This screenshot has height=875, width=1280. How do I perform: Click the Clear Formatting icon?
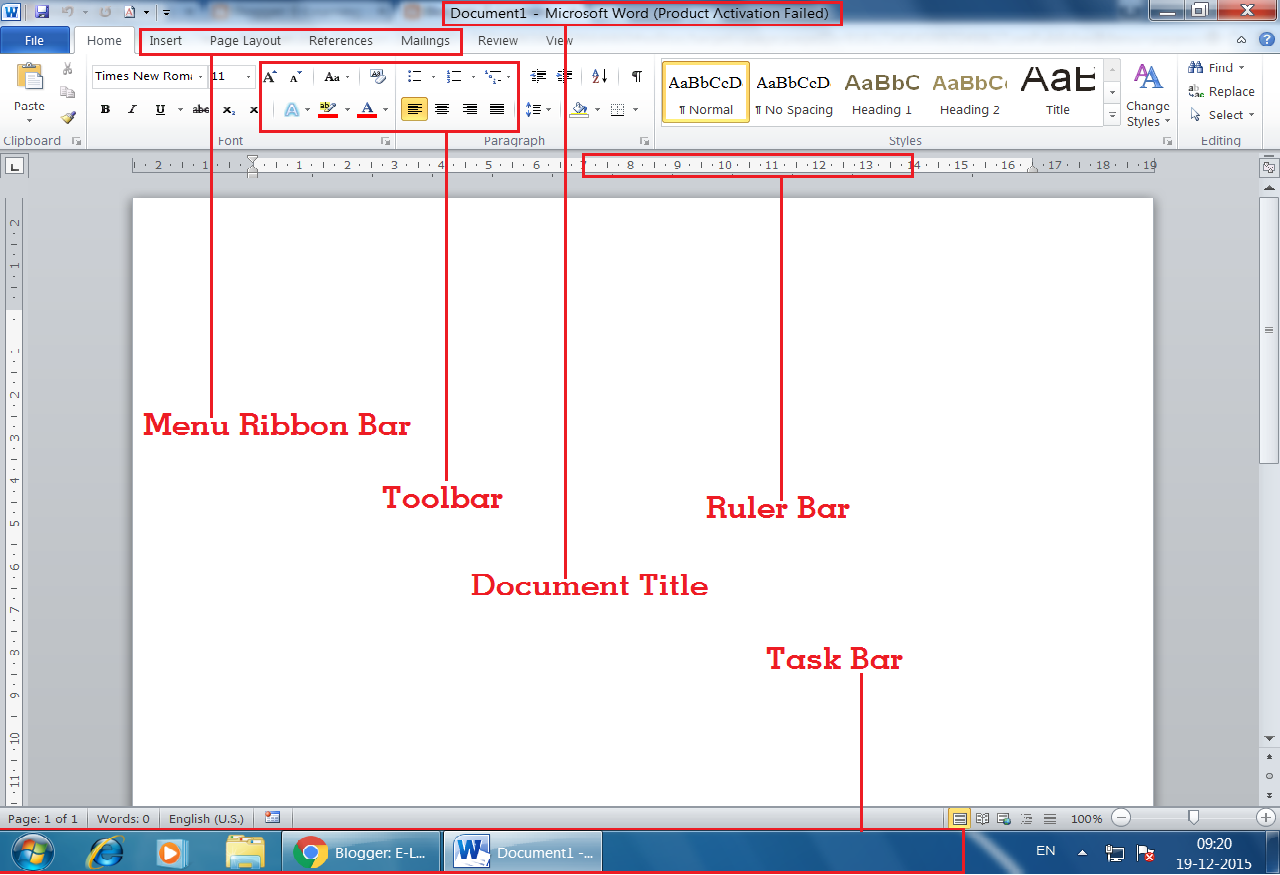[377, 76]
